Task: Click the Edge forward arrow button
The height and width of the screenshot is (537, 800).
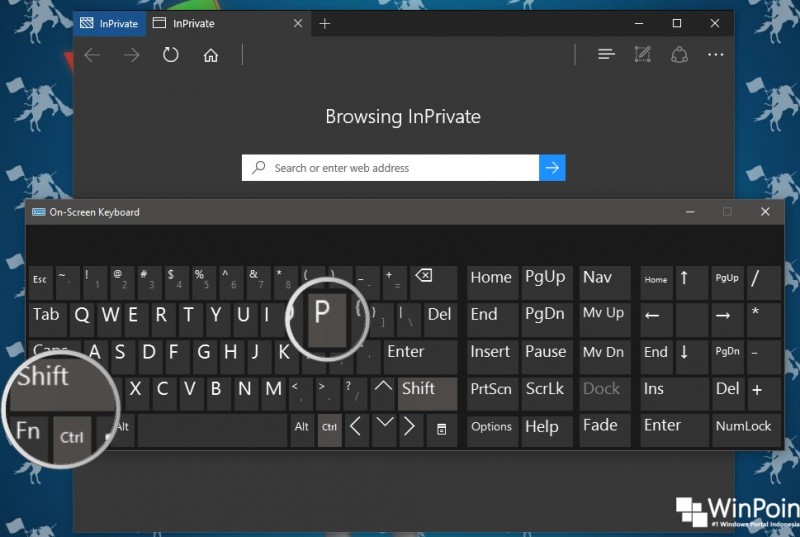Action: pyautogui.click(x=131, y=55)
